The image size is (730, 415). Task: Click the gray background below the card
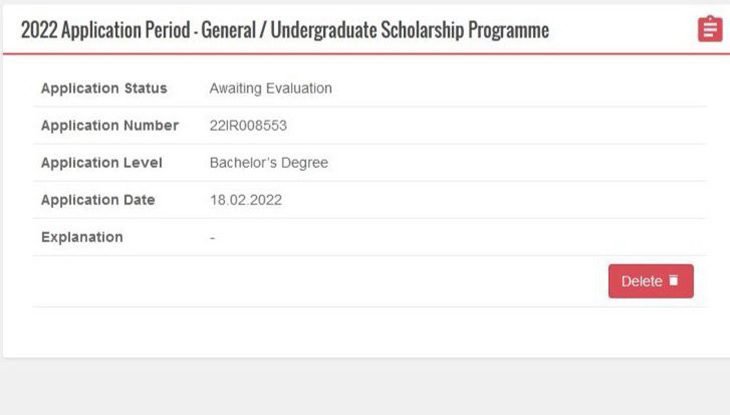(x=365, y=390)
